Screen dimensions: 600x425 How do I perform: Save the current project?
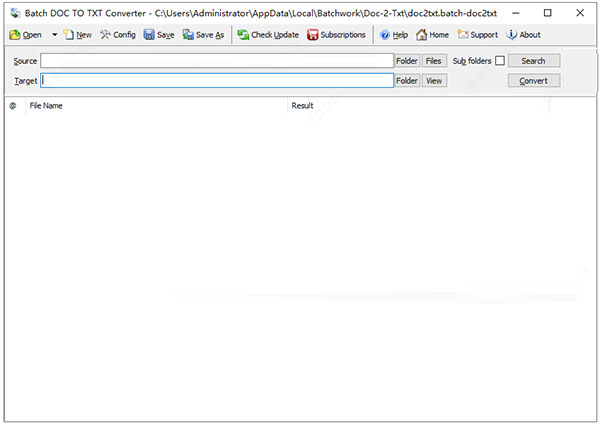[159, 35]
